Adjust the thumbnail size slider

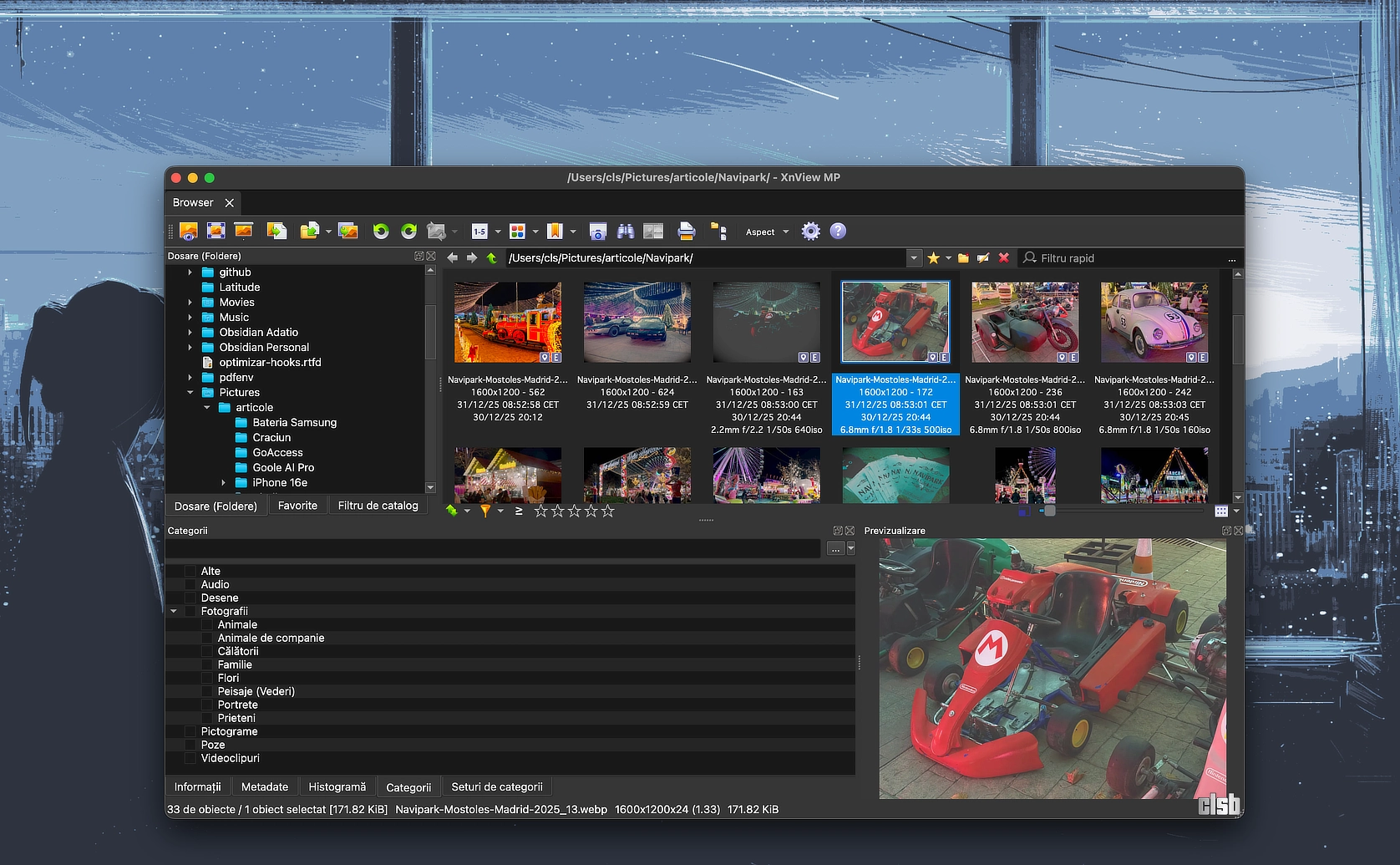pyautogui.click(x=1050, y=511)
